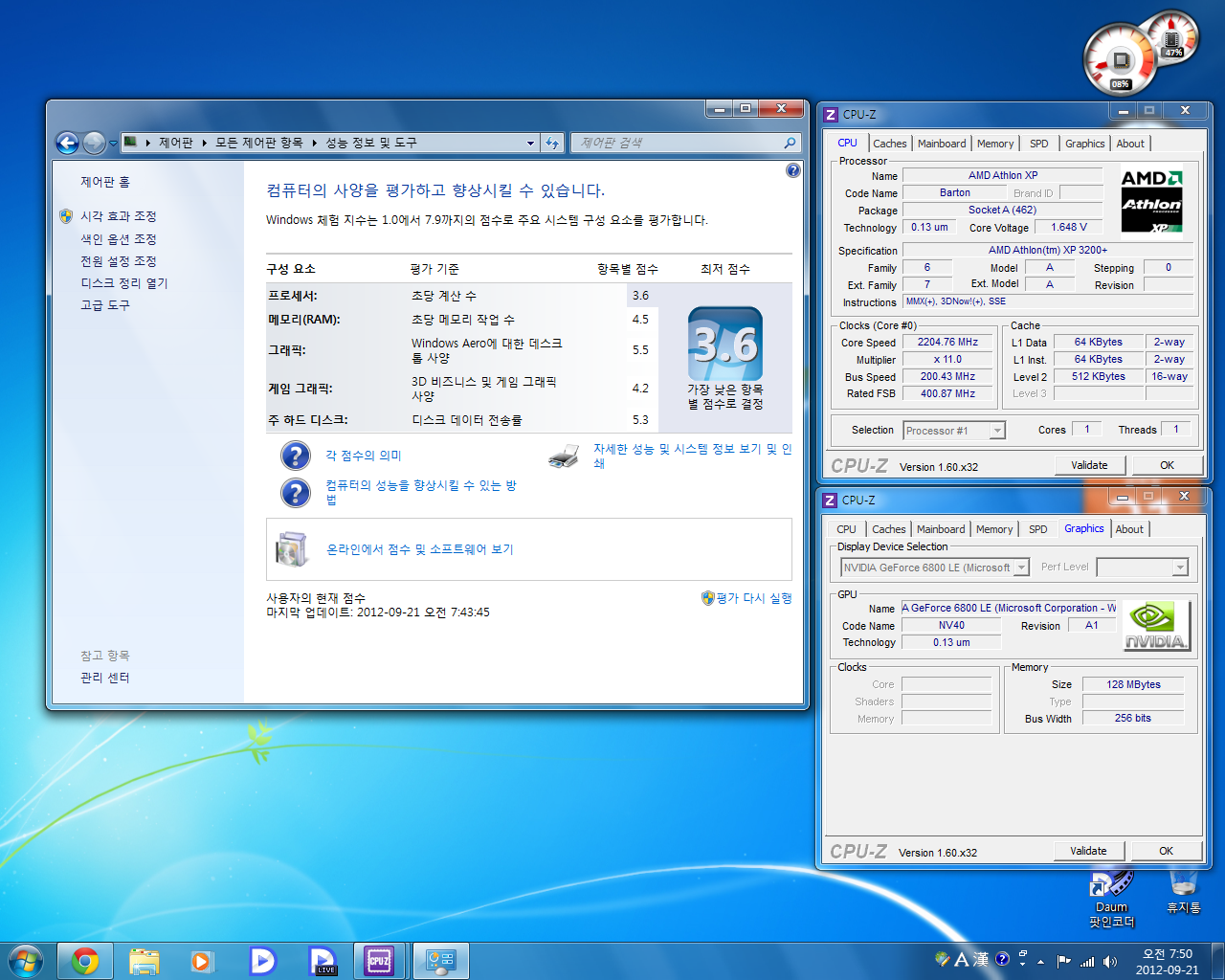Expand the breadcrumb arrow after '모든 제어판 항목'
The width and height of the screenshot is (1225, 980).
[314, 143]
